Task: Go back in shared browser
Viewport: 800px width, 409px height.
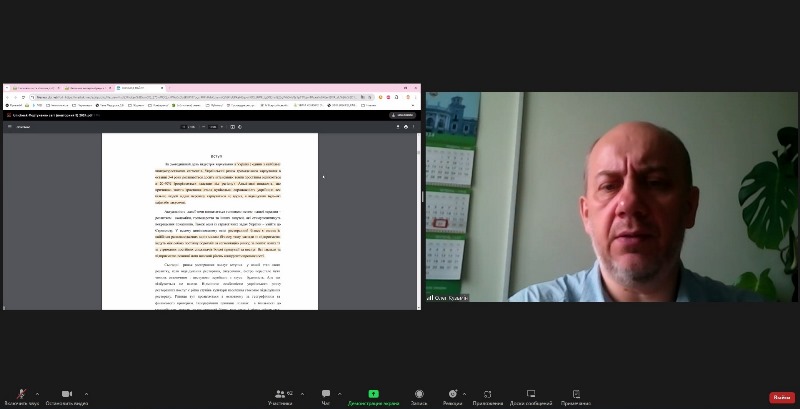Action: pyautogui.click(x=7, y=97)
